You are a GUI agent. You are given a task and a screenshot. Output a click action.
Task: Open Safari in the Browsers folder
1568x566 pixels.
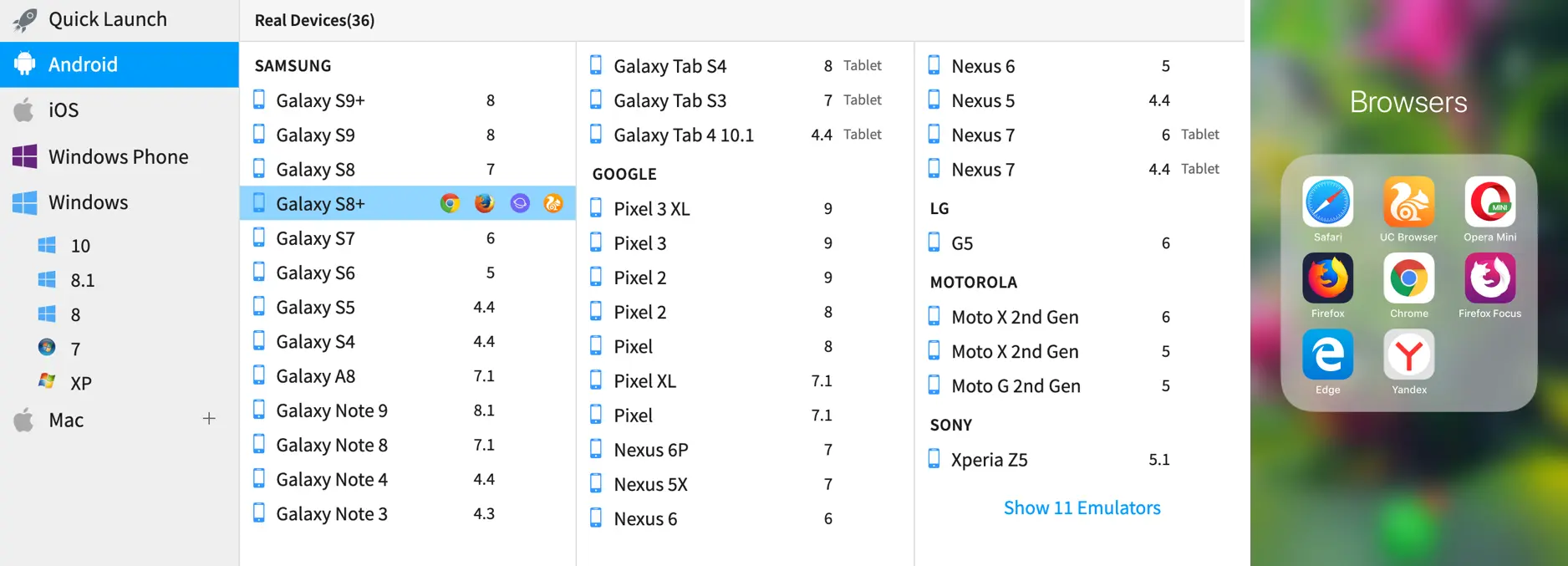(1327, 202)
